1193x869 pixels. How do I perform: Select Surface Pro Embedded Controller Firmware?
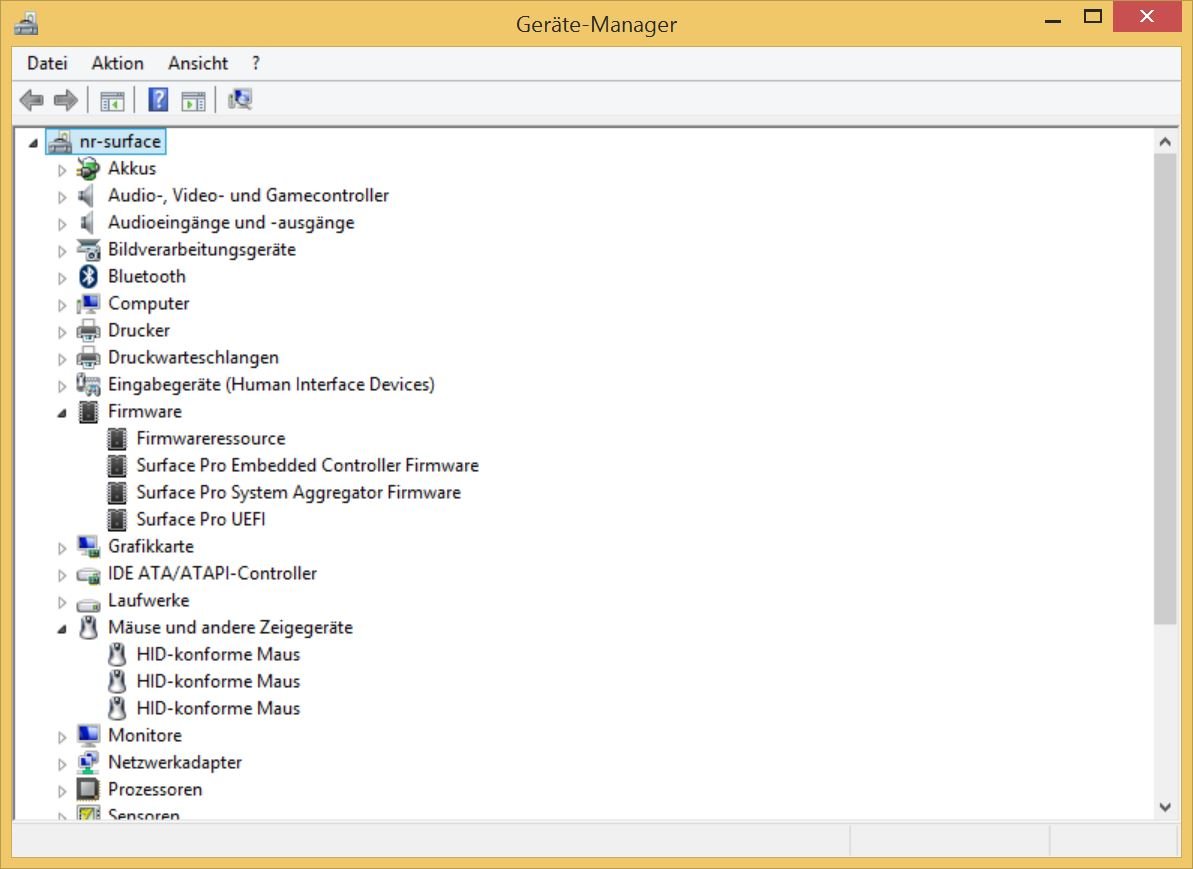click(307, 466)
